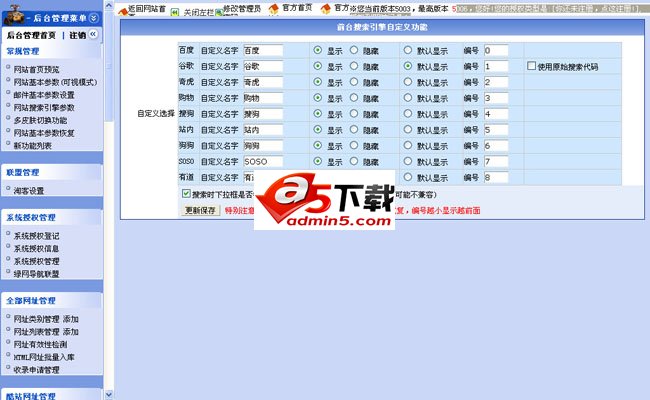This screenshot has height=400, width=650.
Task: Open 网站首页预览 in the sidebar
Action: pos(36,69)
